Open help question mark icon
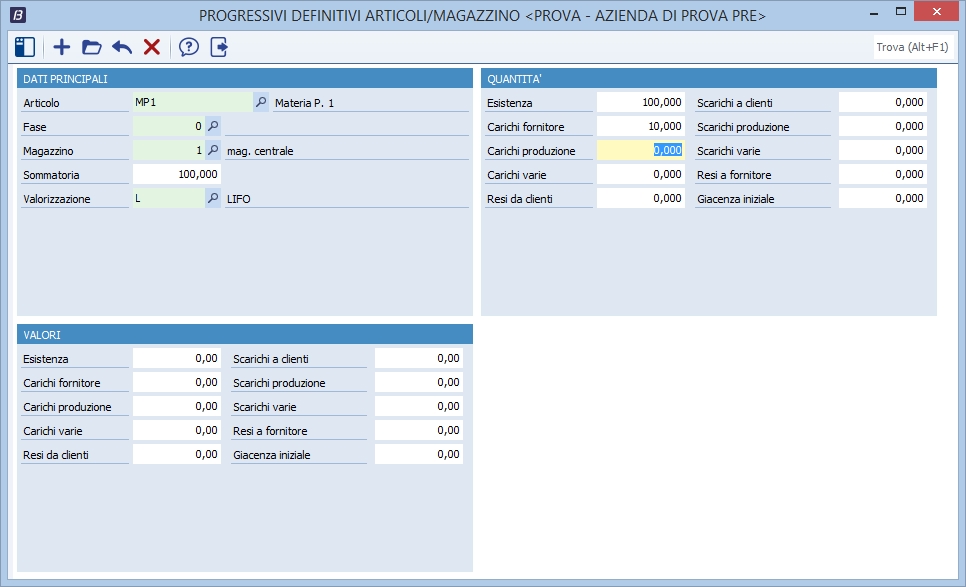 [189, 47]
